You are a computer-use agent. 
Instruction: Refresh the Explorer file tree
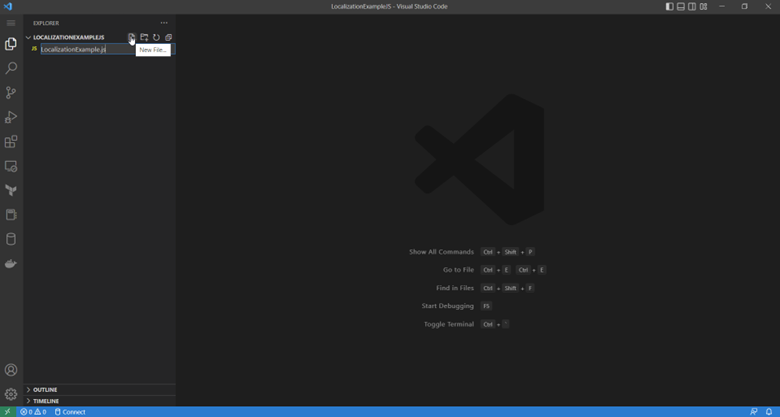156,37
